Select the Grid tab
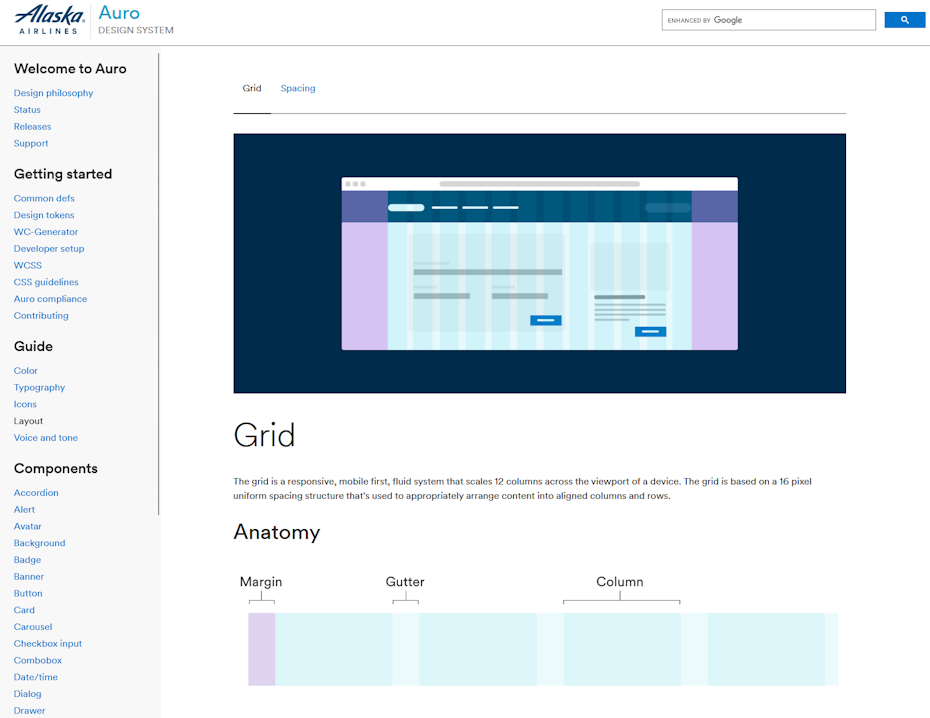Viewport: 930px width, 718px height. (x=252, y=88)
